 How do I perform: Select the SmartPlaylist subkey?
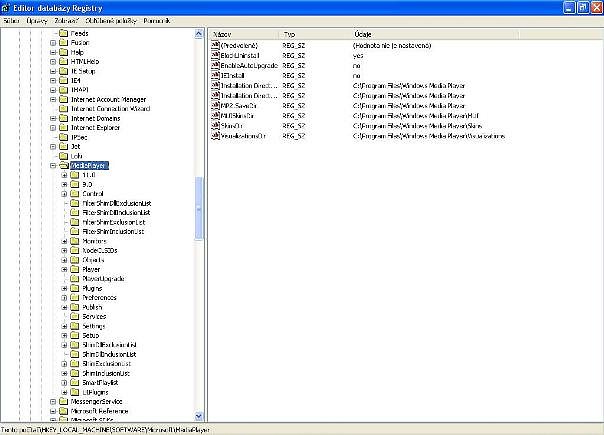(100, 383)
